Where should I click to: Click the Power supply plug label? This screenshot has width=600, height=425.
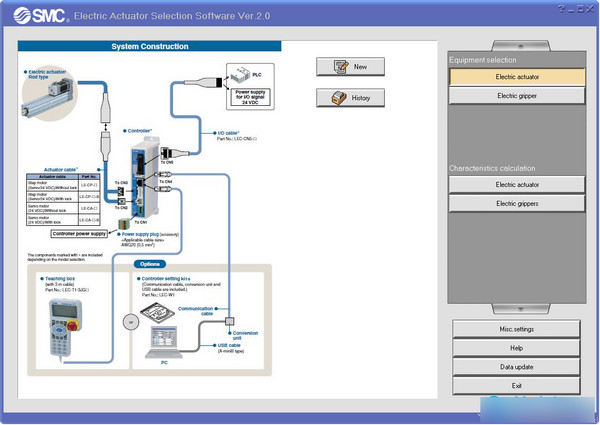(x=140, y=234)
